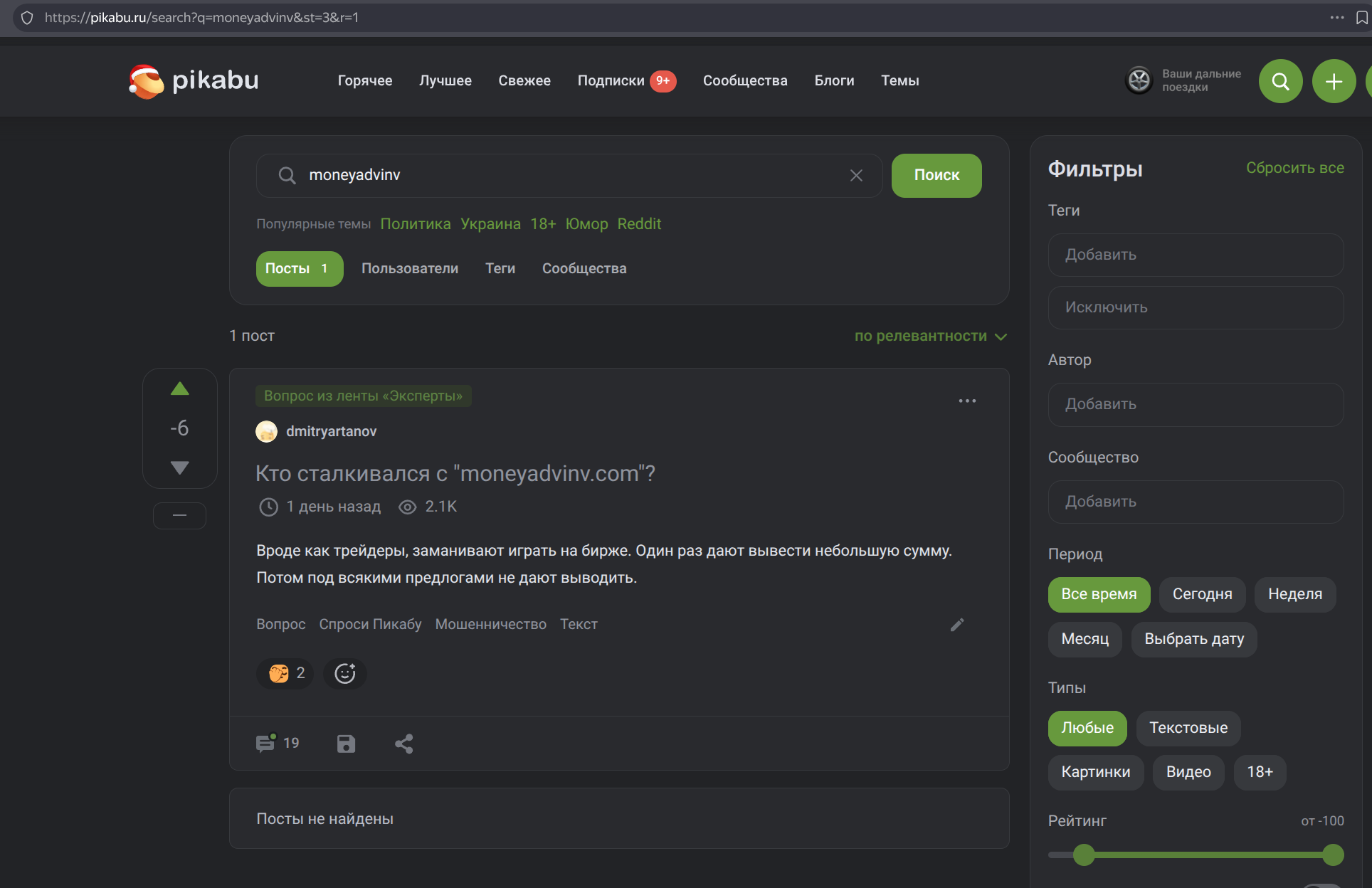
Task: Click the moneyadvinv search input field
Action: (x=569, y=176)
